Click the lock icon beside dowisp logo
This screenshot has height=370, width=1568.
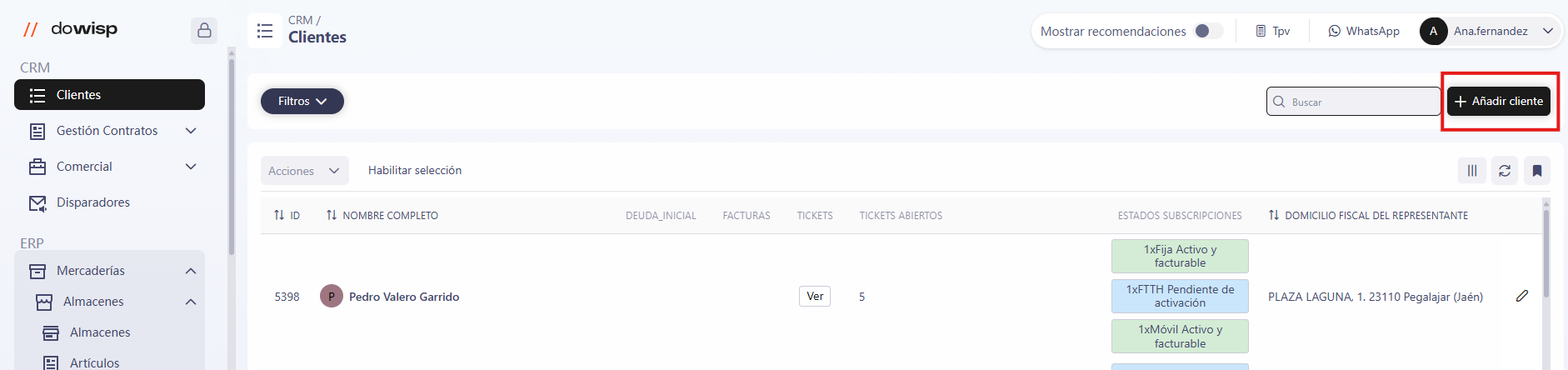[204, 31]
